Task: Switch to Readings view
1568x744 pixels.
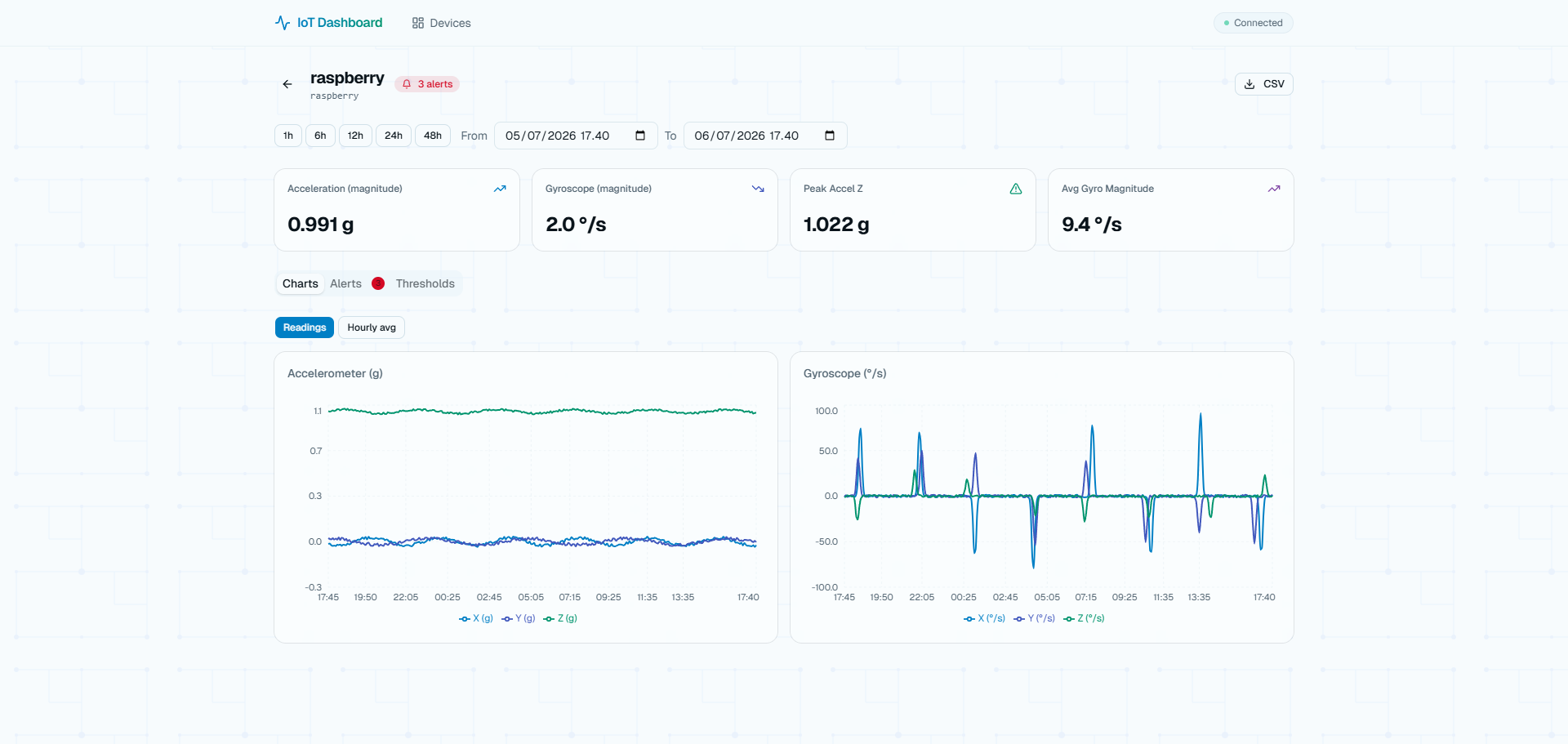Action: 305,327
